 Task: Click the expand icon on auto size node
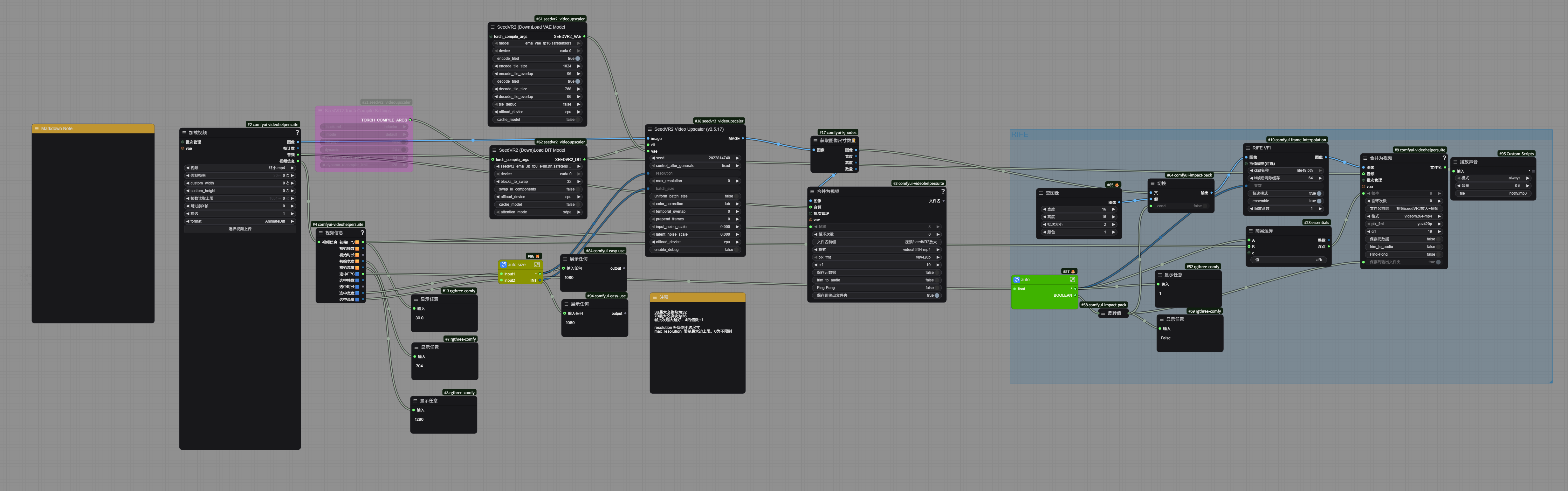click(x=537, y=265)
